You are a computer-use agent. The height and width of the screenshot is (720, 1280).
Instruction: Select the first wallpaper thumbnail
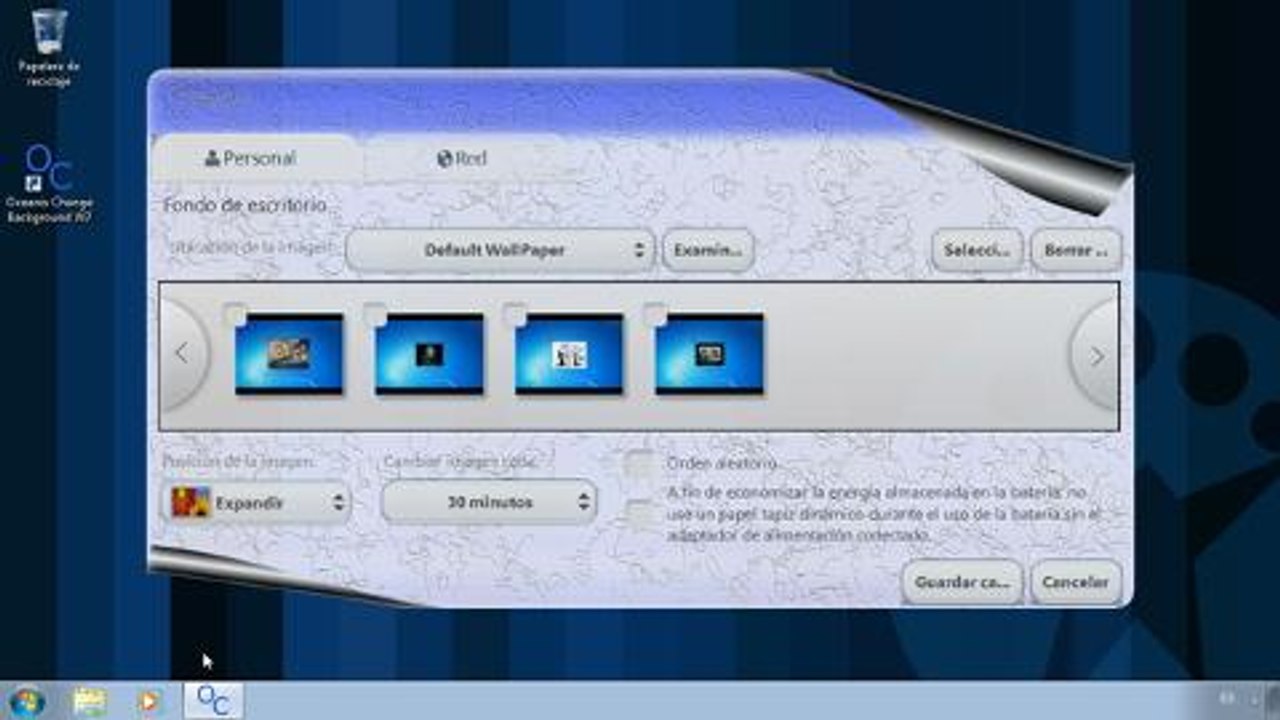point(289,354)
